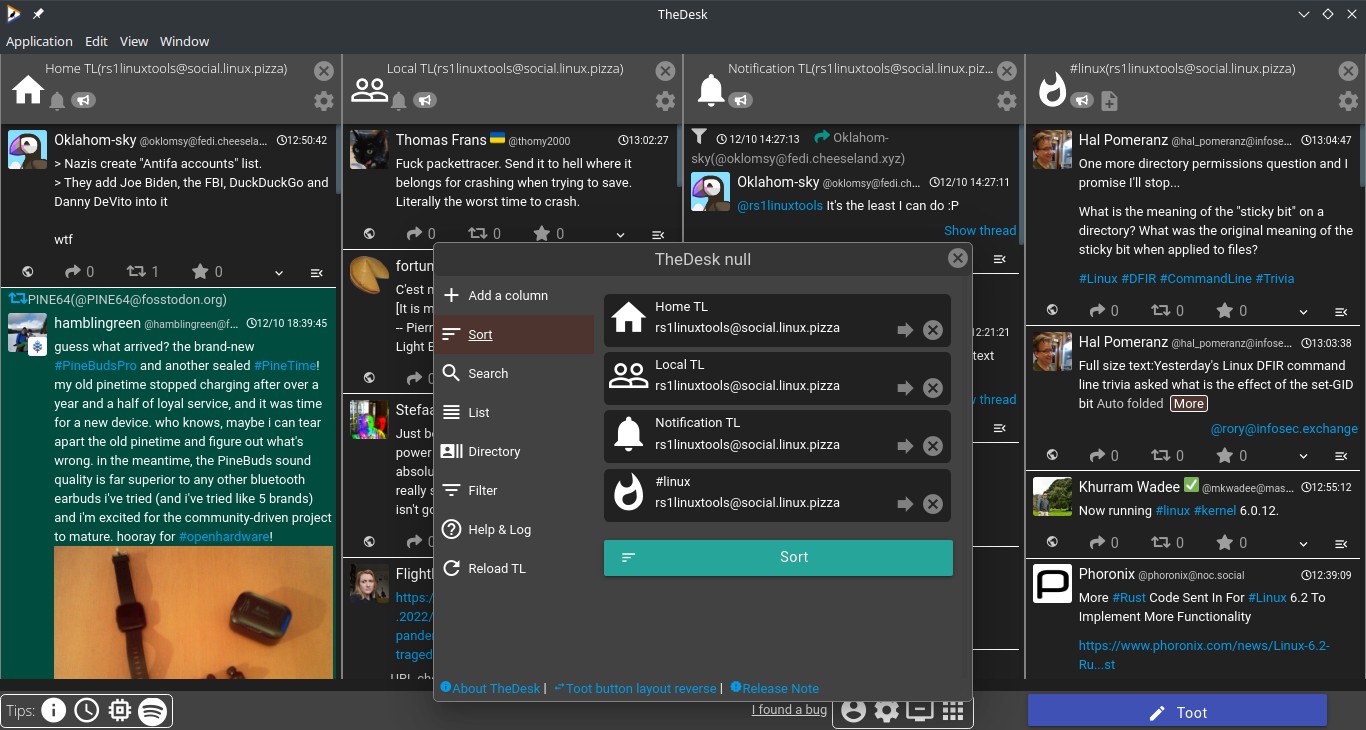1366x730 pixels.
Task: Click the add-tag document icon in #linux header
Action: 1109,101
